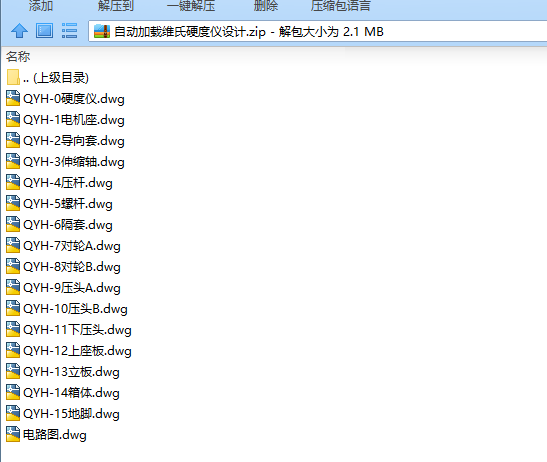Image resolution: width=547 pixels, height=462 pixels.
Task: Click the 压缩包语言 toolbar button
Action: pos(341,6)
